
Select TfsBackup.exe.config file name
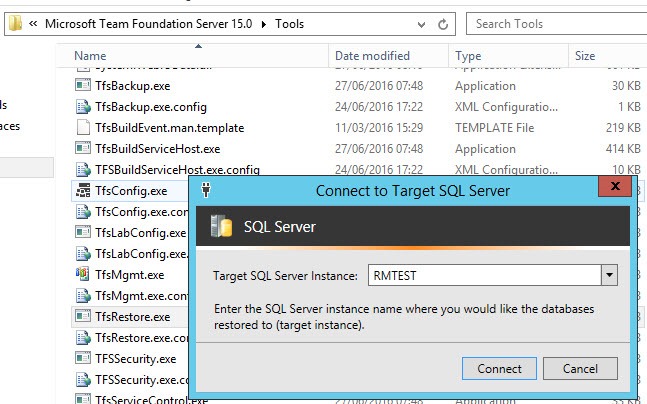coord(151,107)
